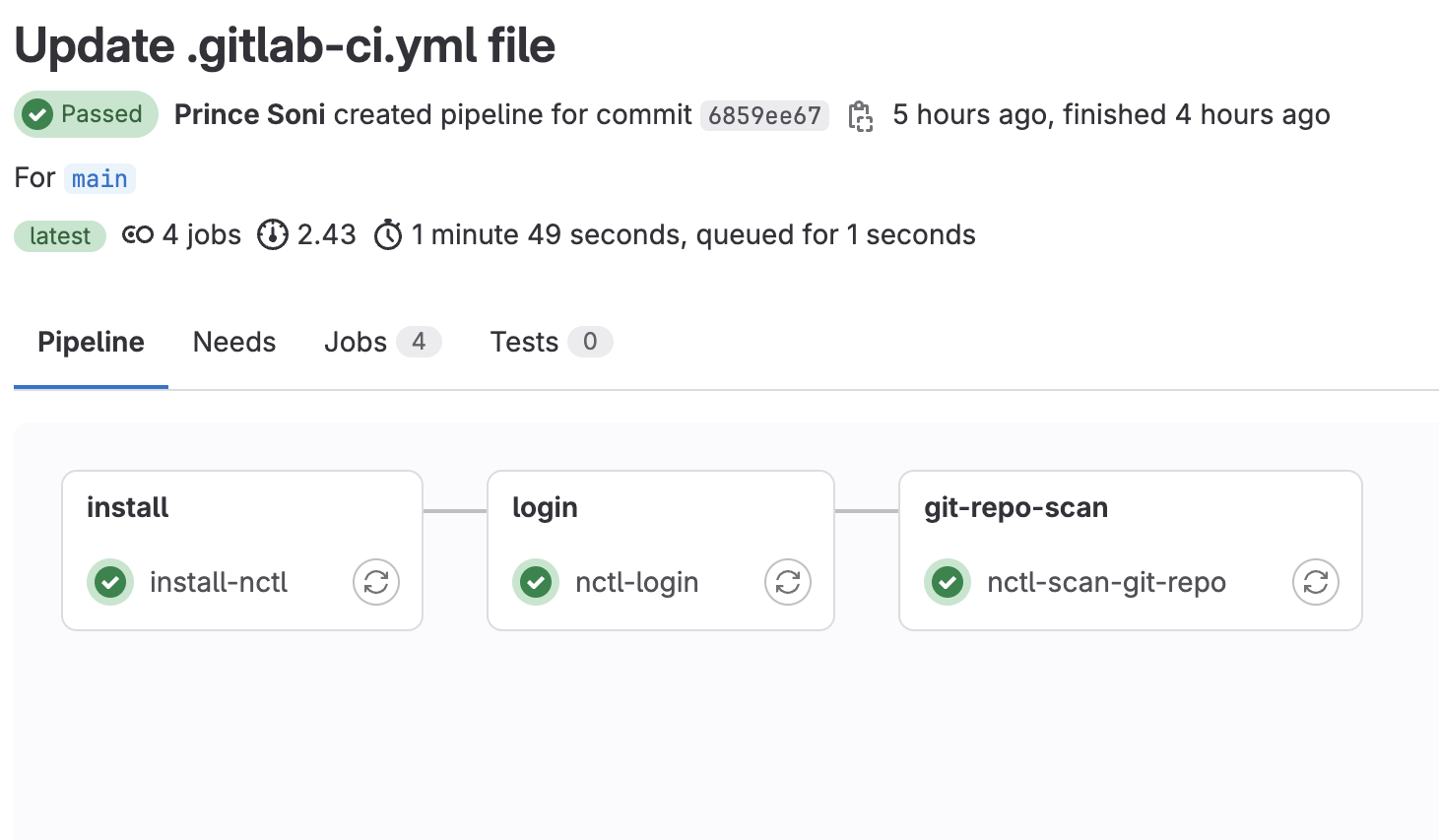
Task: Open the Tests tab
Action: pos(551,342)
